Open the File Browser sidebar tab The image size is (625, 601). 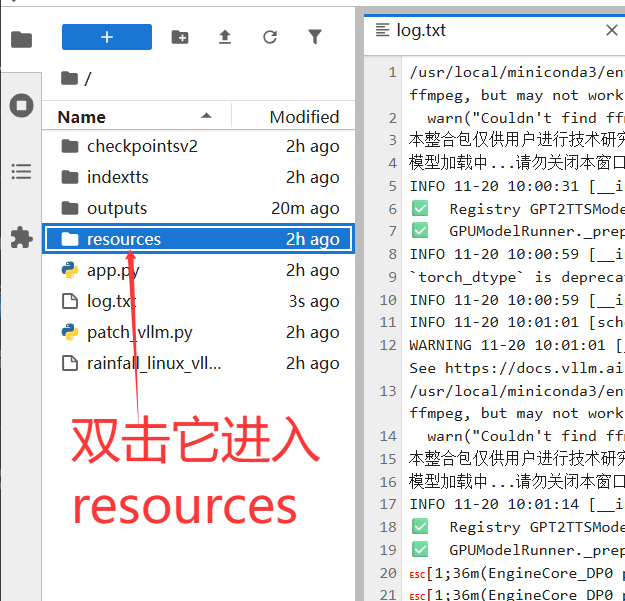21,39
